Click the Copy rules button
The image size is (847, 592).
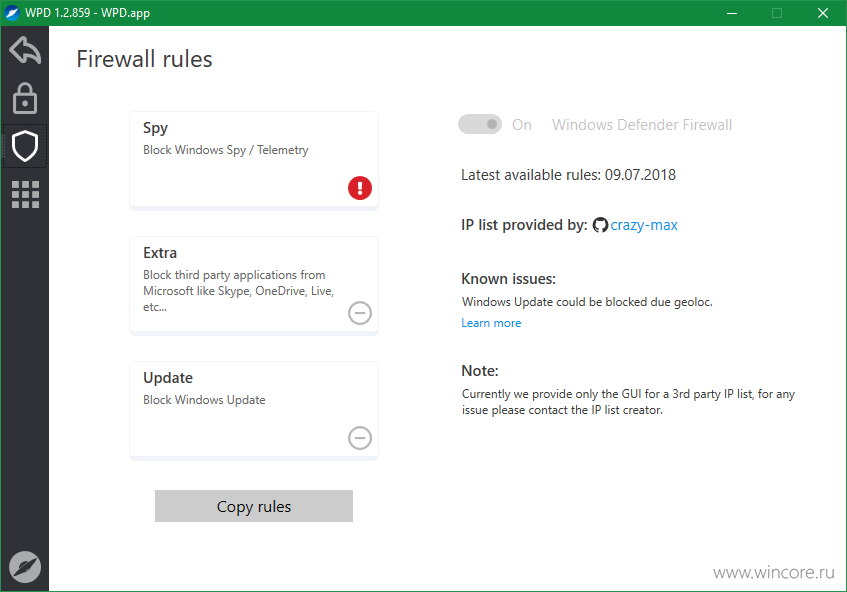254,506
